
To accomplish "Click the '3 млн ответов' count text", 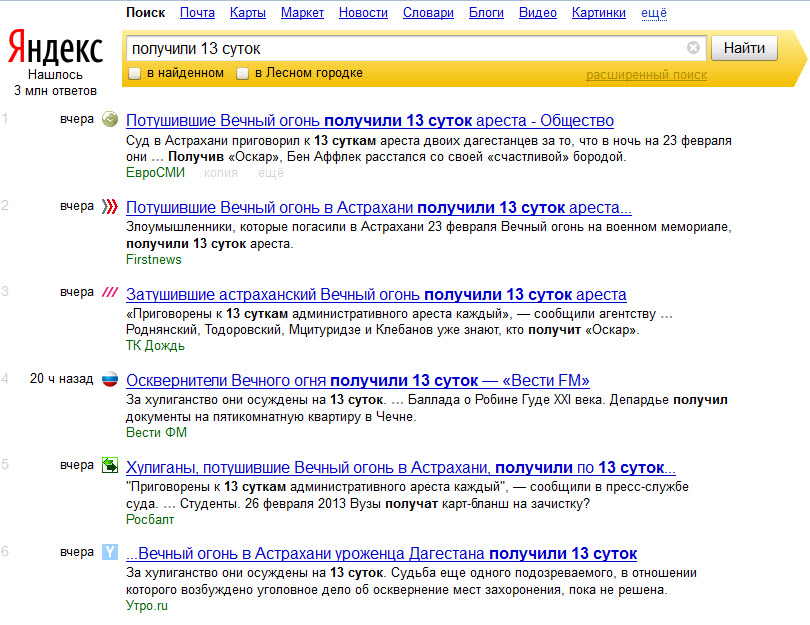I will pyautogui.click(x=55, y=90).
